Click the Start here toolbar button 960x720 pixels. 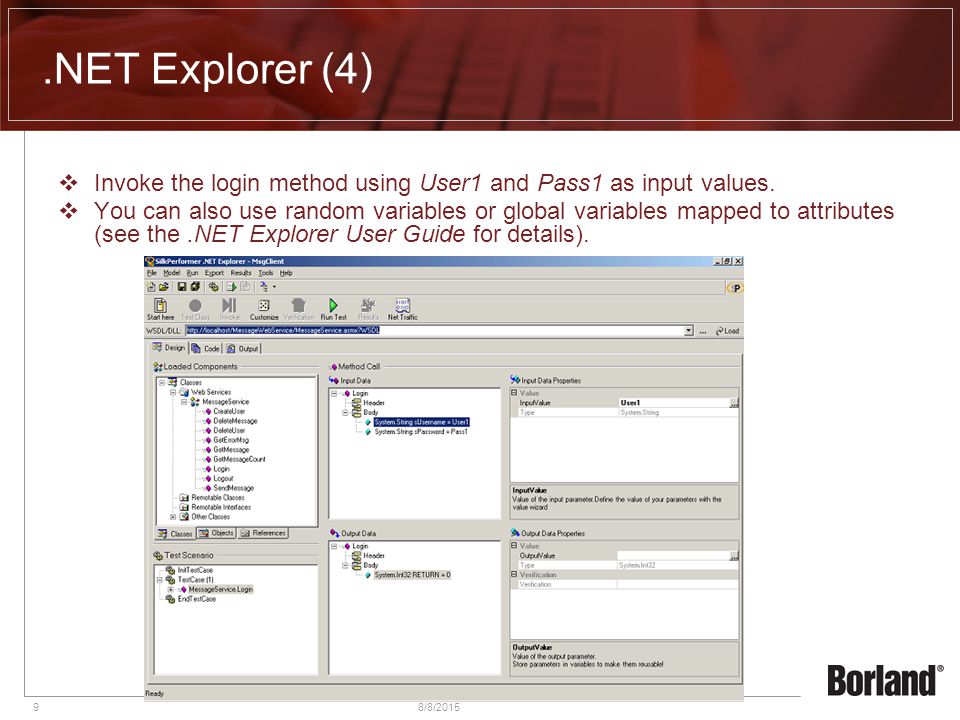[160, 309]
